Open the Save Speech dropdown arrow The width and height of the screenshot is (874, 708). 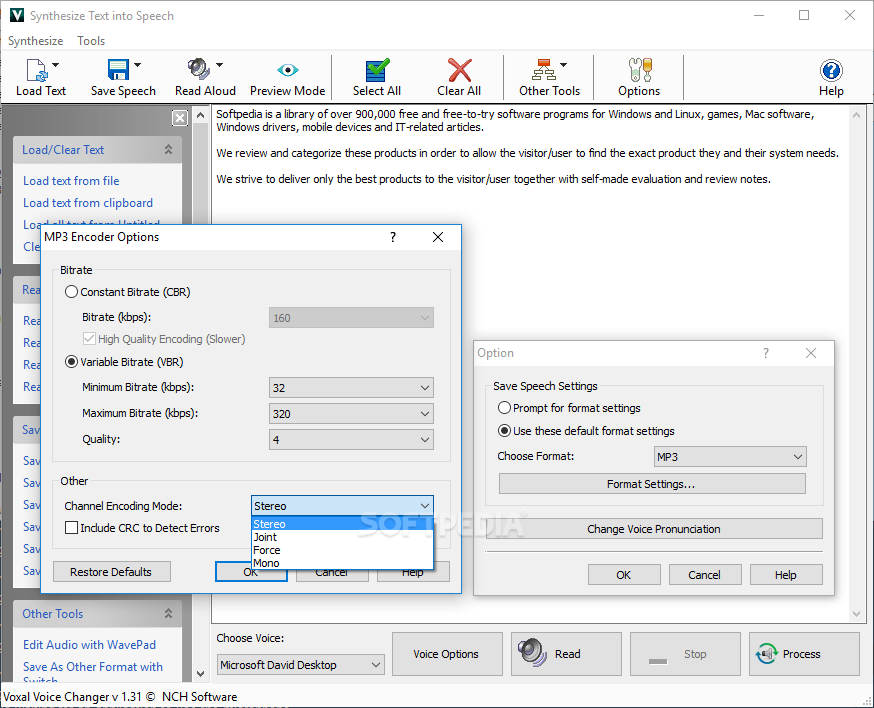click(x=138, y=65)
